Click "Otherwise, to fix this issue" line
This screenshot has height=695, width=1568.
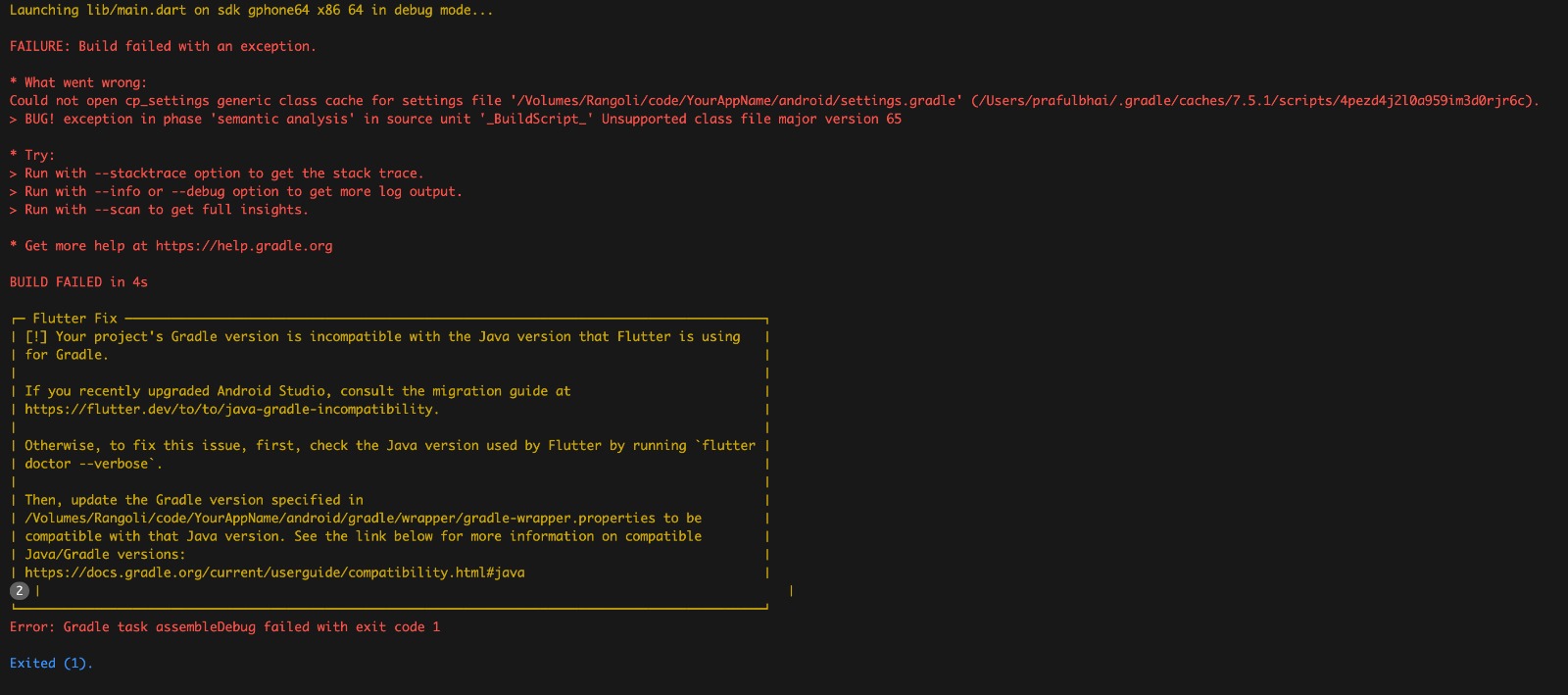[390, 445]
